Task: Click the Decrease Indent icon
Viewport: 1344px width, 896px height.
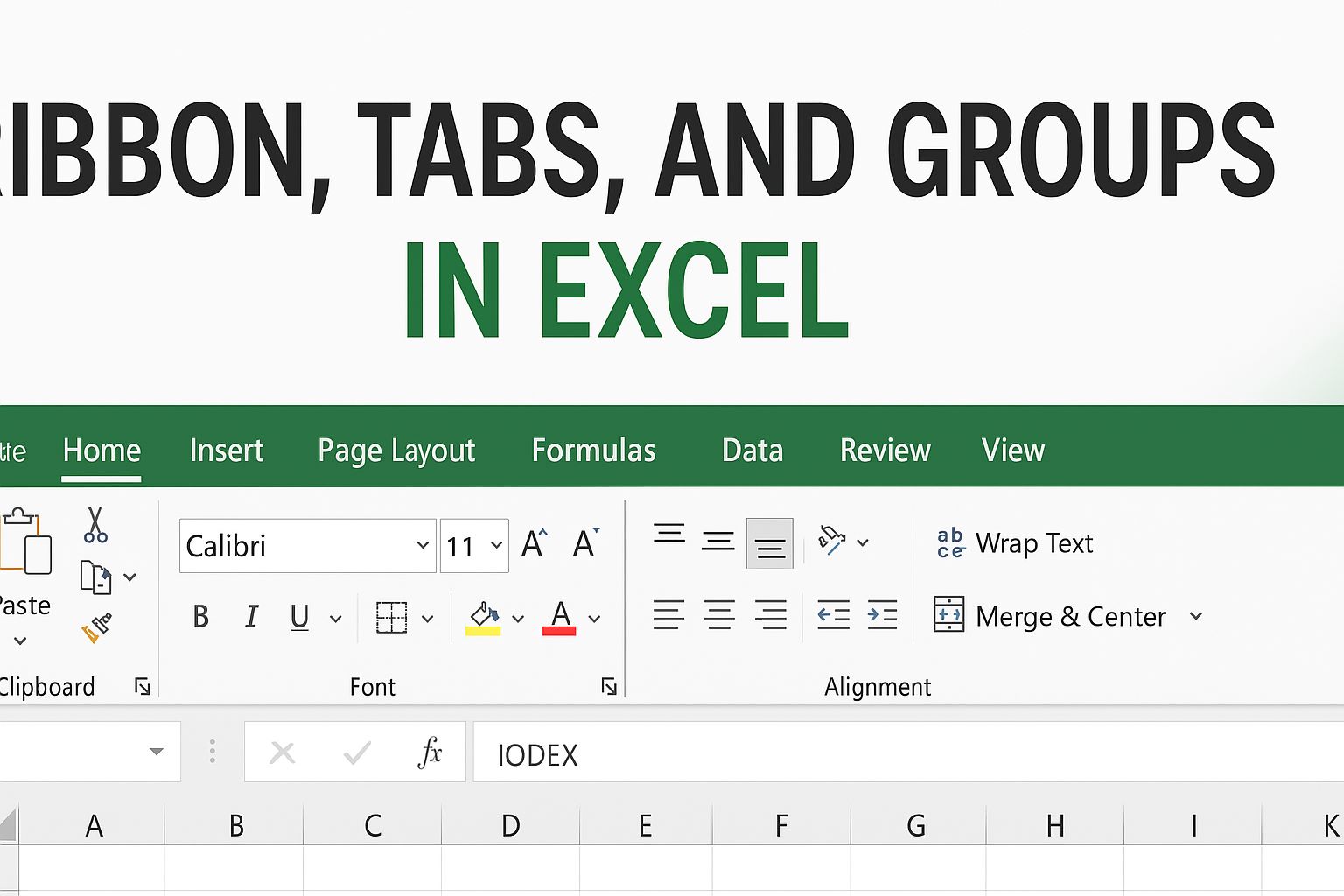Action: 832,615
